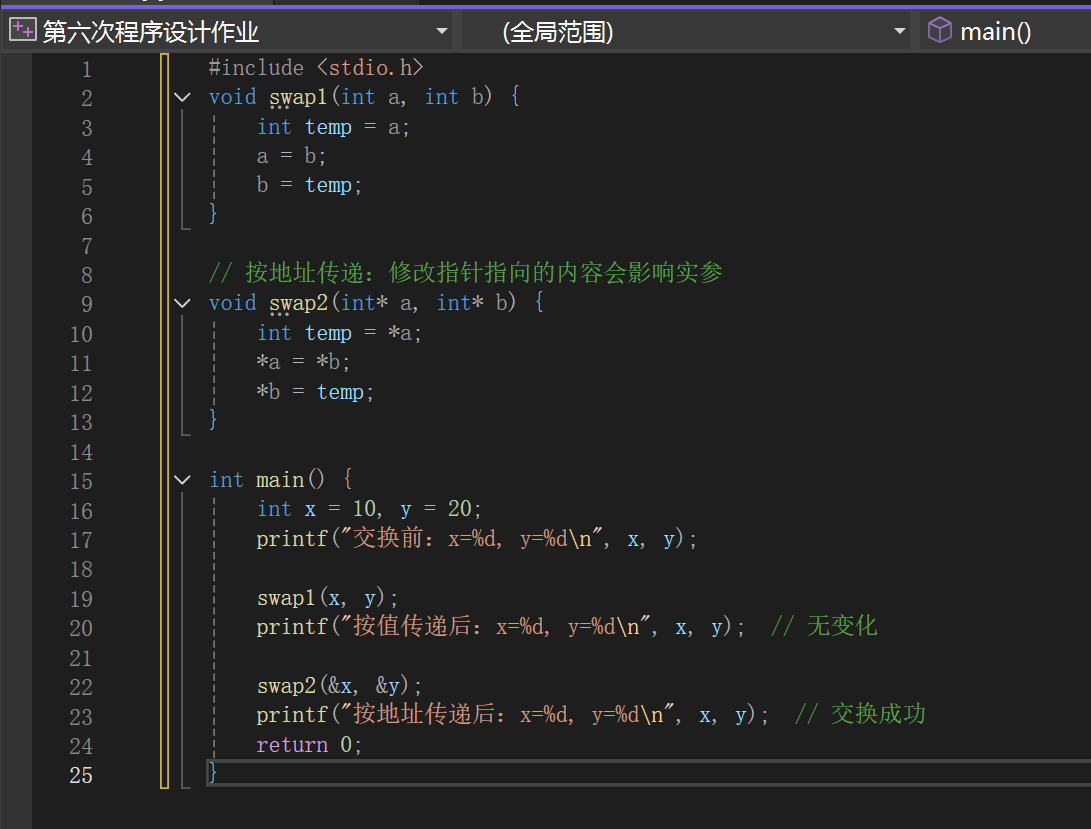Click line number 25 in gutter
The height and width of the screenshot is (829, 1091).
pos(81,775)
